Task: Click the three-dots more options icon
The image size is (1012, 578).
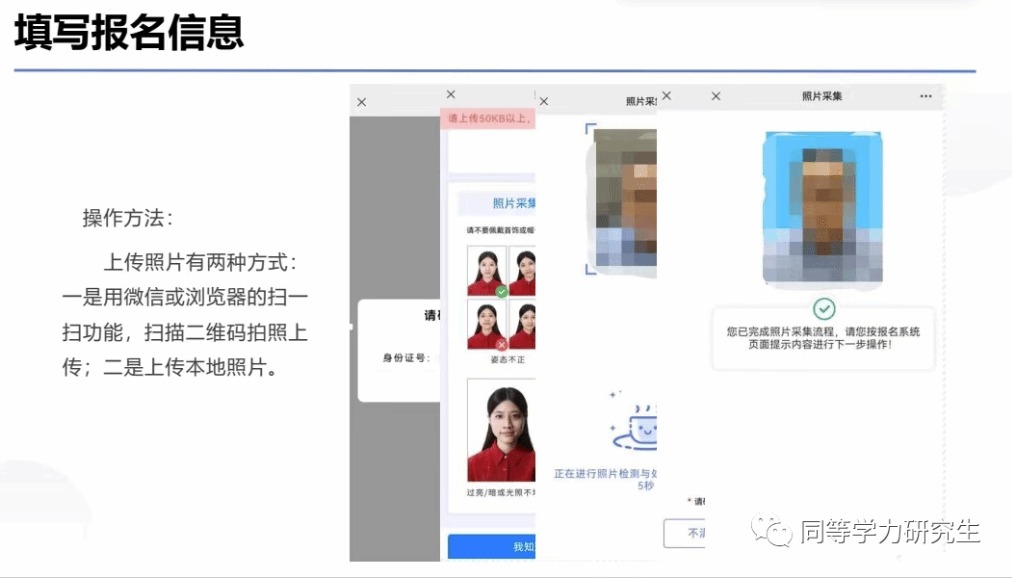Action: [x=925, y=96]
